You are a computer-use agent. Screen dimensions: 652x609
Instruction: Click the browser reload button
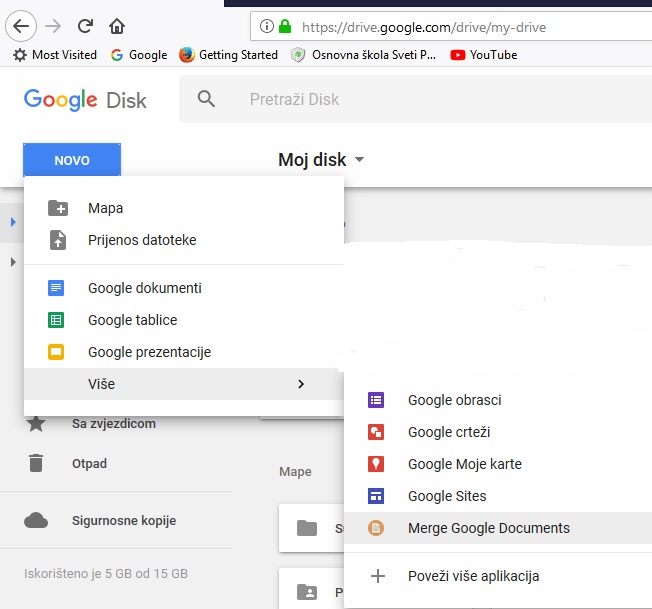tap(86, 26)
